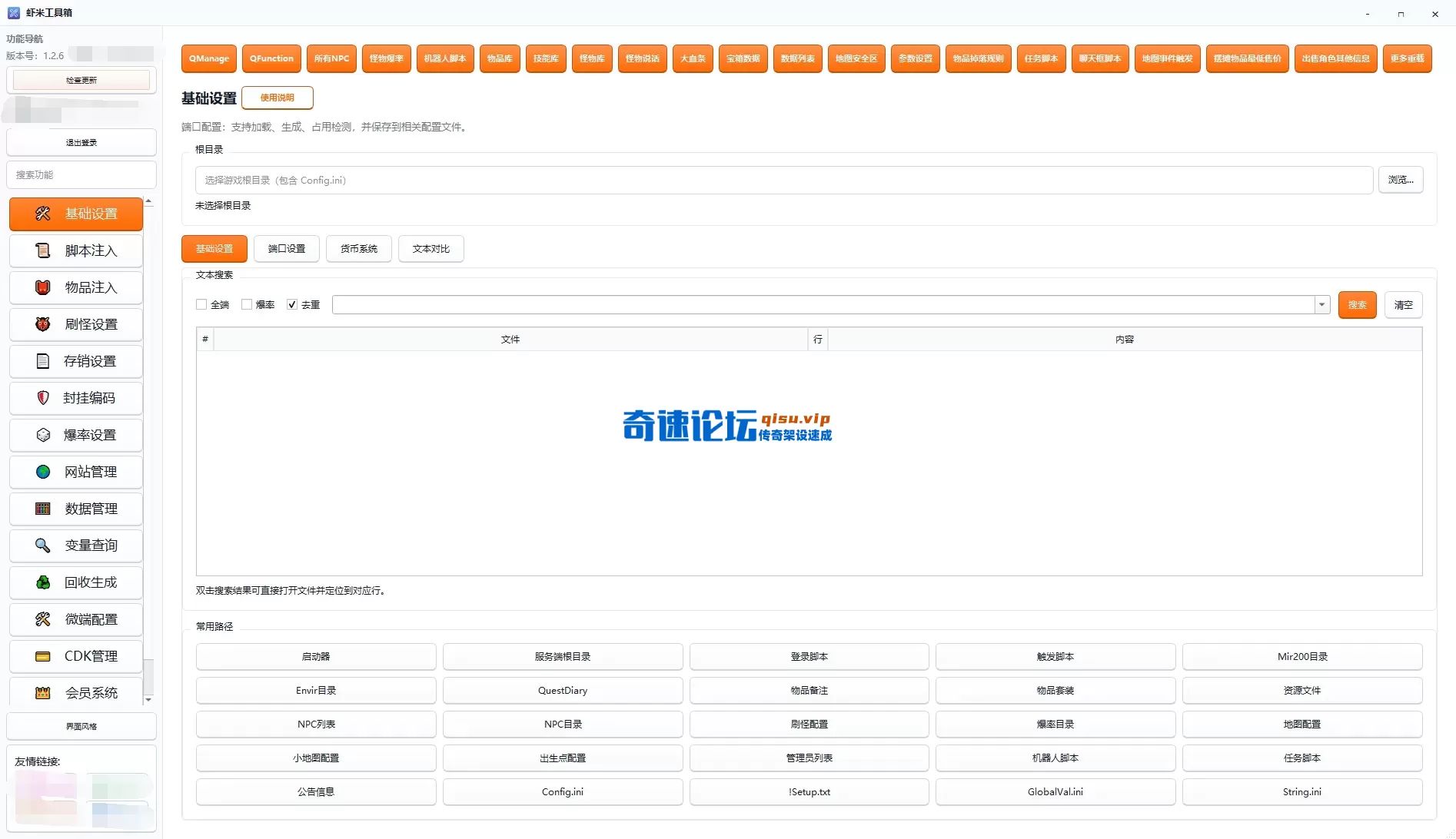The height and width of the screenshot is (839, 1456).
Task: Open the 网站管理 section
Action: [75, 471]
